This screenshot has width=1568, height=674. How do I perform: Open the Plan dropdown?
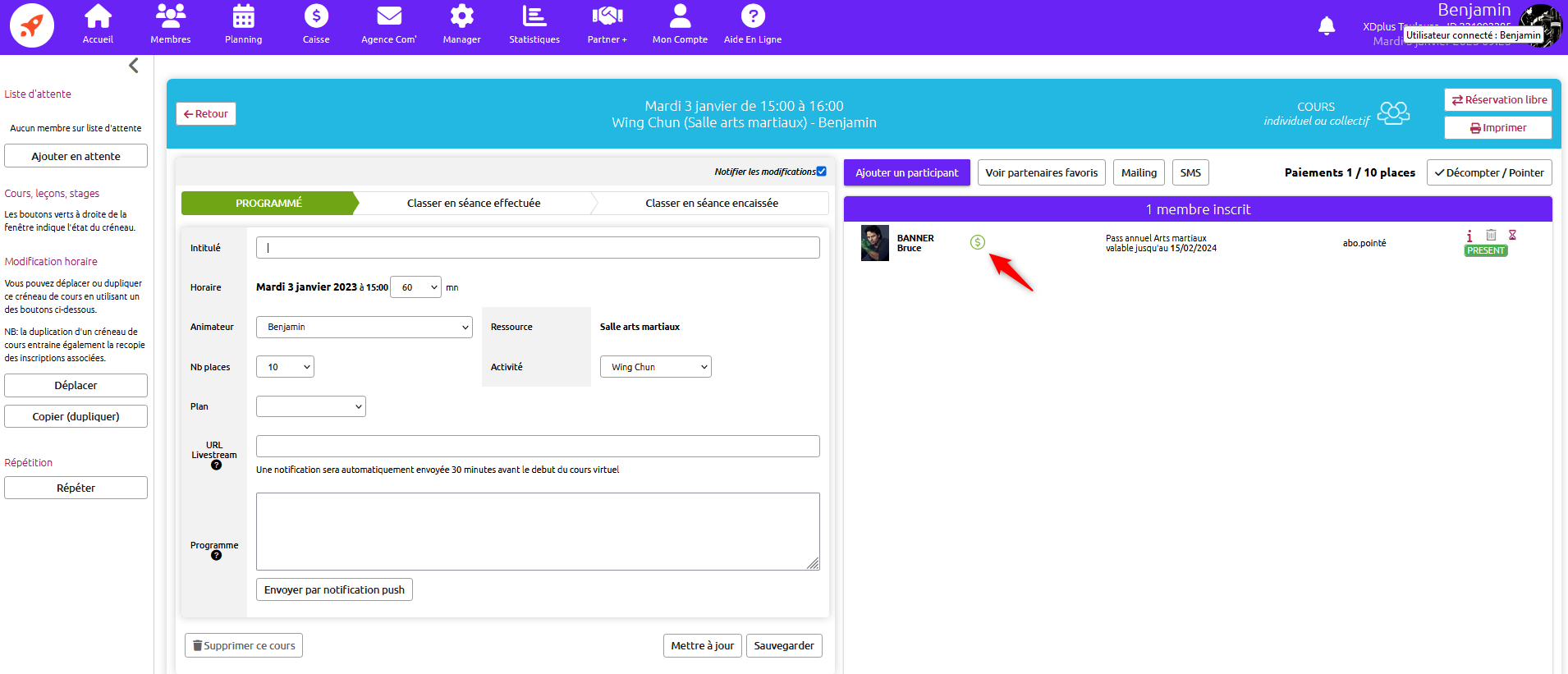(310, 406)
